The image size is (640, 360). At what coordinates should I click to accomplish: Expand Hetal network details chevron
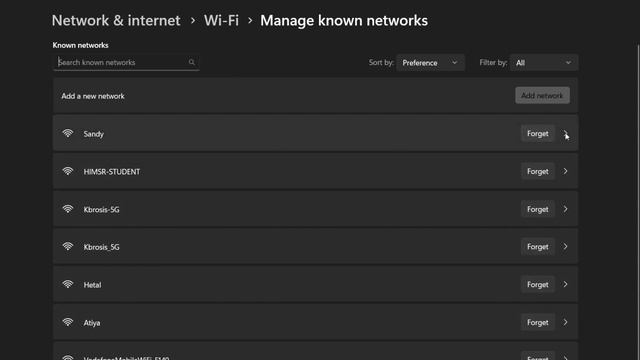point(565,284)
